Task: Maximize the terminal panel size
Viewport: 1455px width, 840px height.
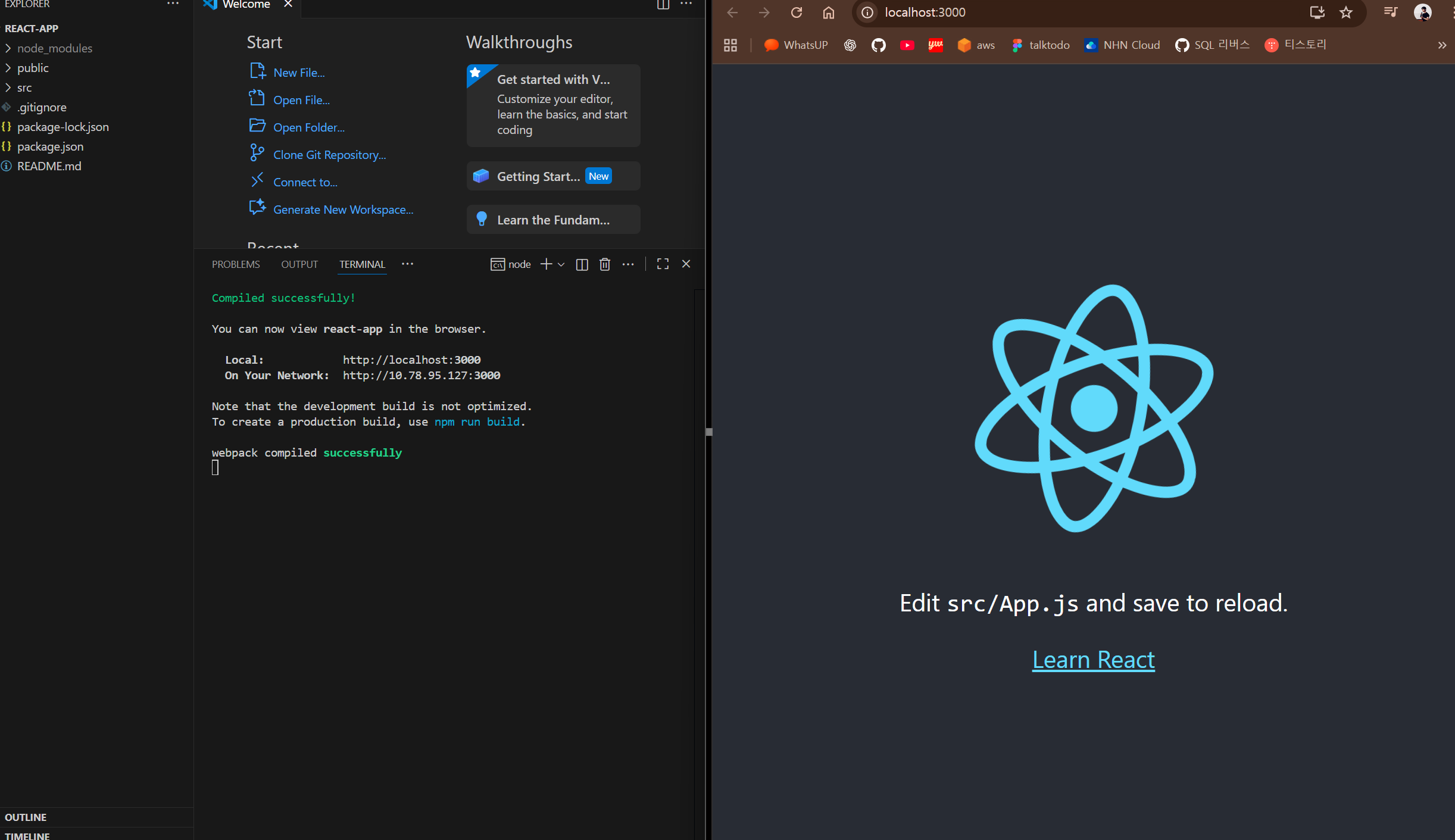Action: pyautogui.click(x=663, y=264)
